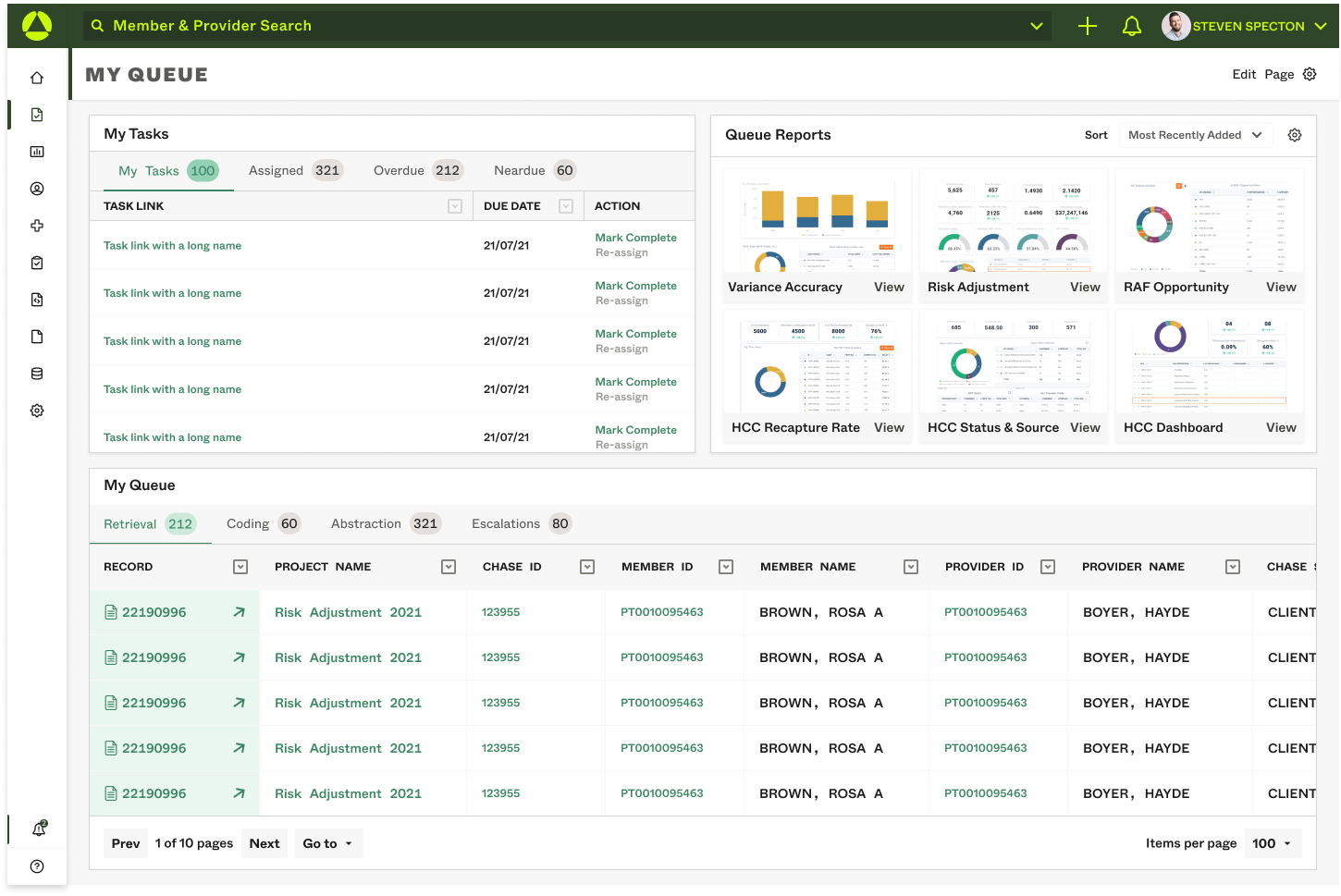Toggle the RECORD column filter box
Screen dimensions: 1341x896
pos(240,567)
